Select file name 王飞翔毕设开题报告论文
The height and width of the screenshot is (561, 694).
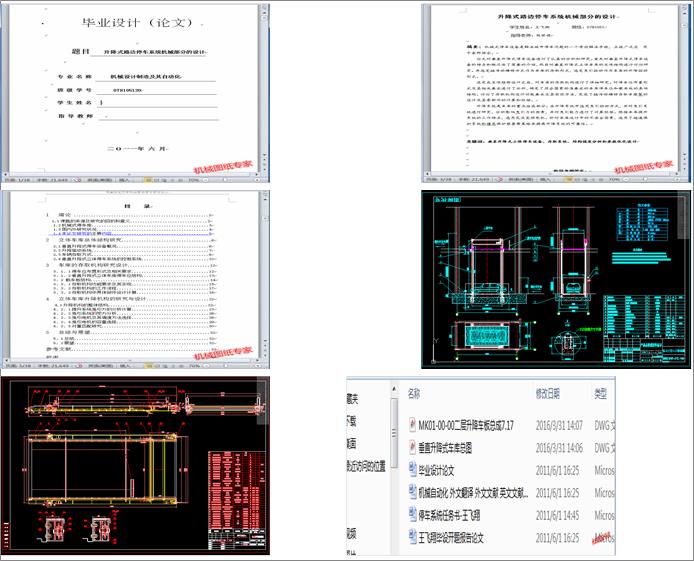click(x=451, y=538)
